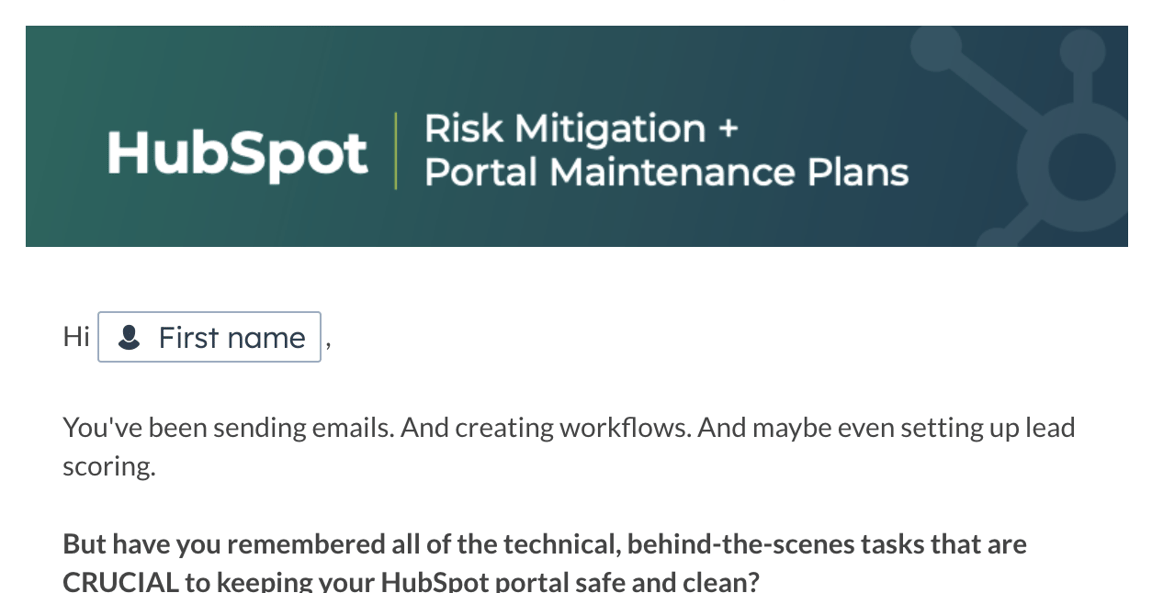Image resolution: width=1152 pixels, height=593 pixels.
Task: Click the word "scoring." ending the paragraph
Action: [x=109, y=466]
